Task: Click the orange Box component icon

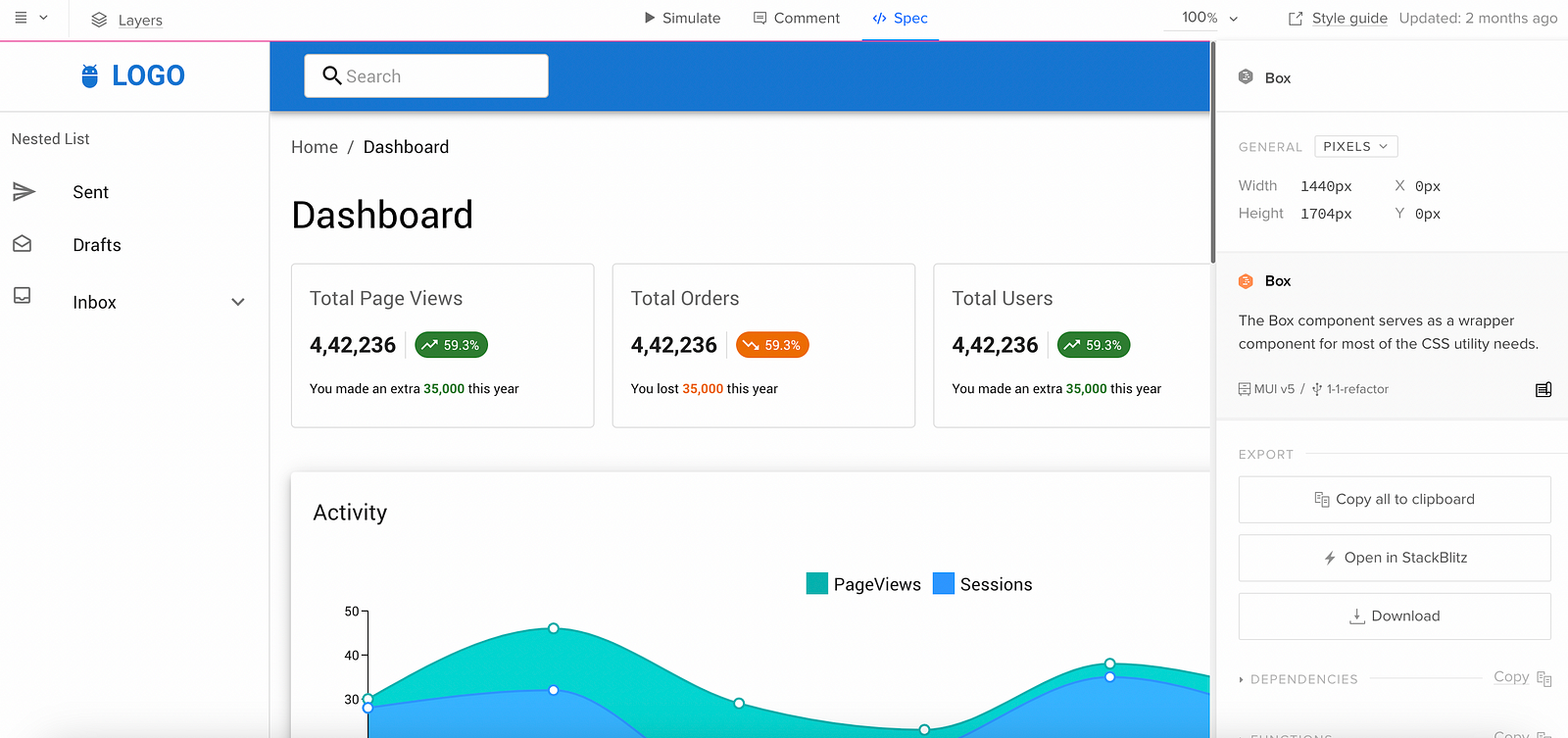Action: click(x=1246, y=281)
